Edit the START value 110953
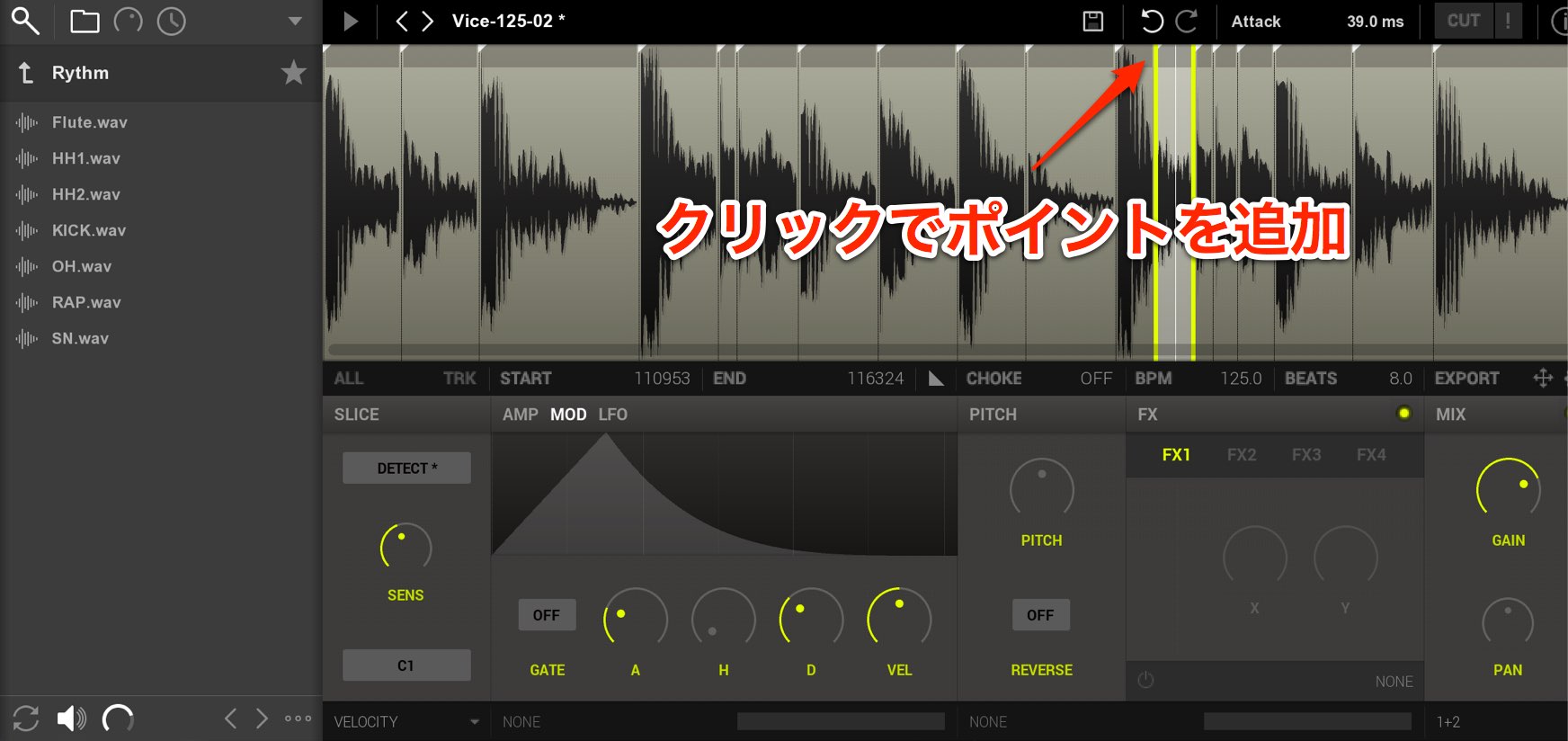The height and width of the screenshot is (741, 1568). tap(662, 379)
